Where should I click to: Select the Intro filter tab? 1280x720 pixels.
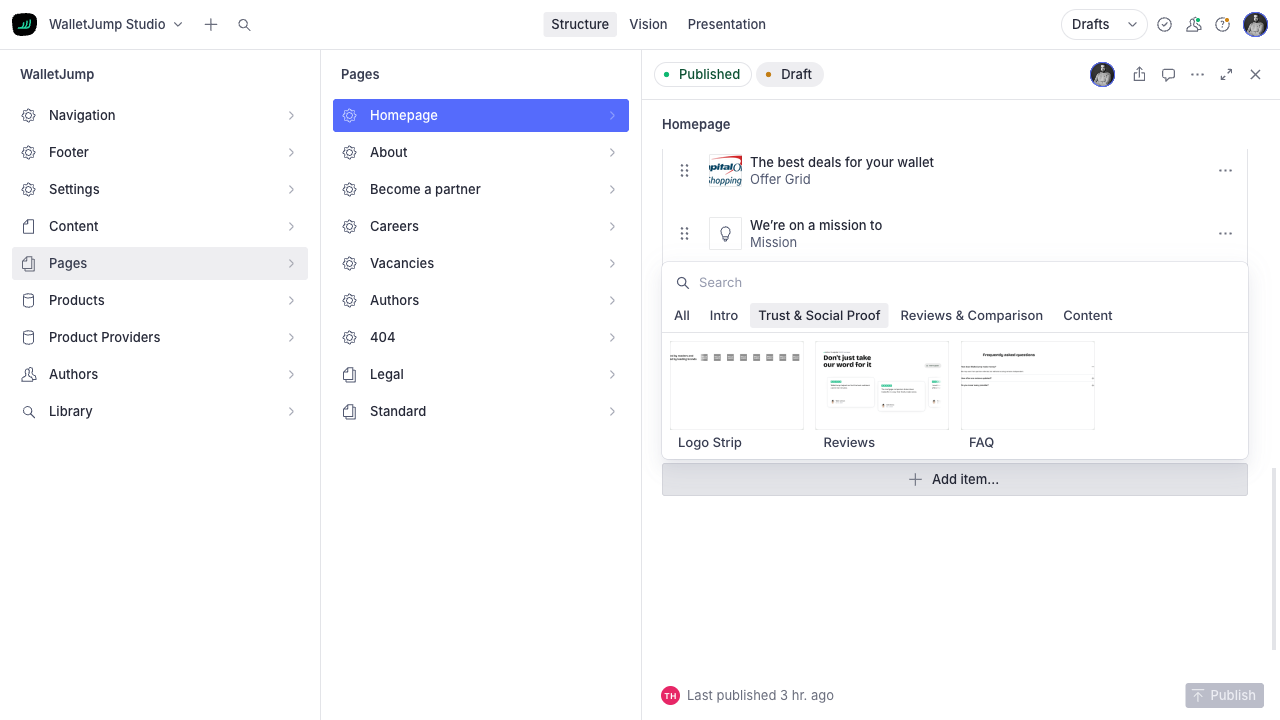[x=724, y=315]
